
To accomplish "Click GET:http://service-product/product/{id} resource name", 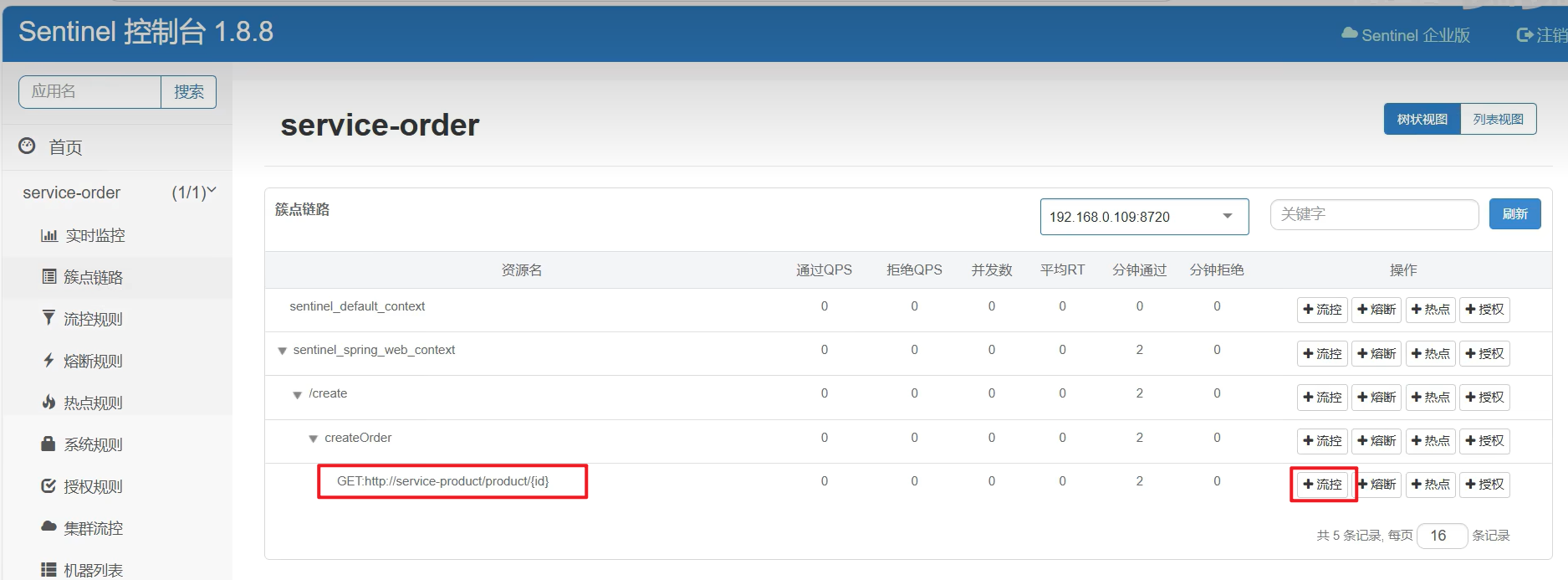I will tap(442, 481).
